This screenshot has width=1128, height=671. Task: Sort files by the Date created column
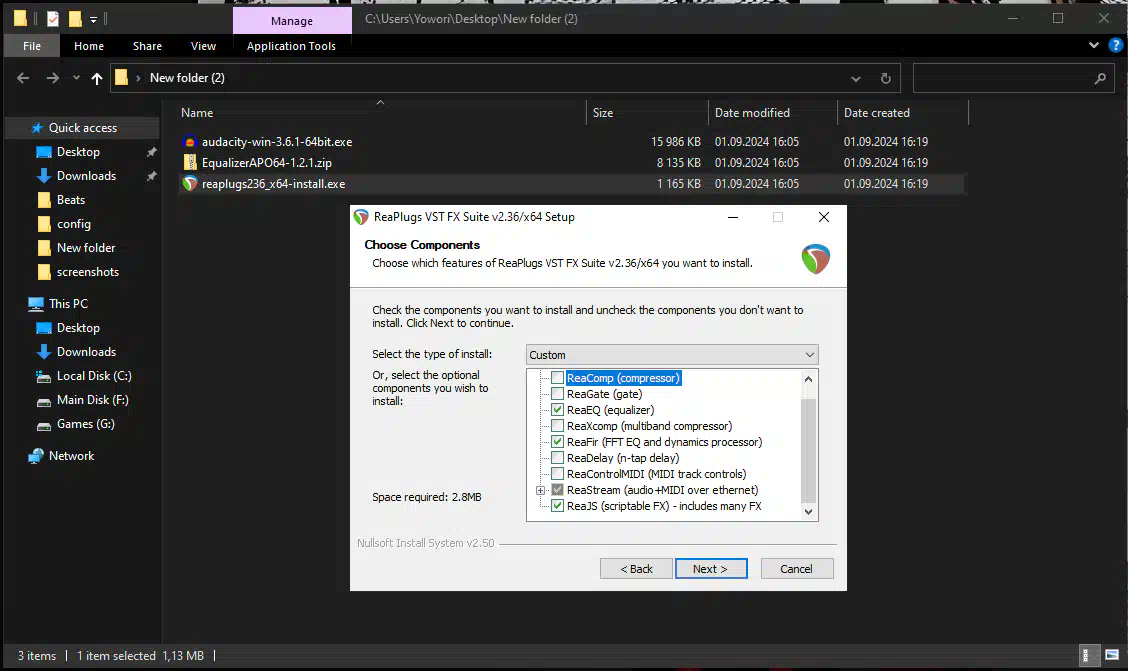903,113
